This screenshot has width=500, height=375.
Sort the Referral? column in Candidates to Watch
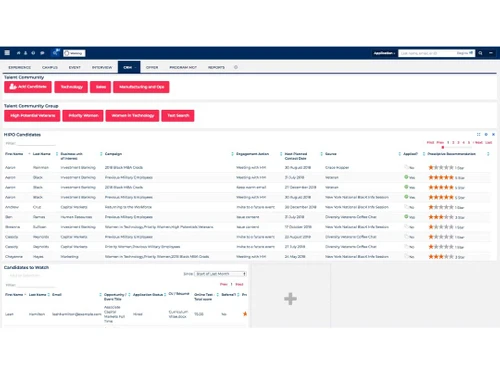238,295
